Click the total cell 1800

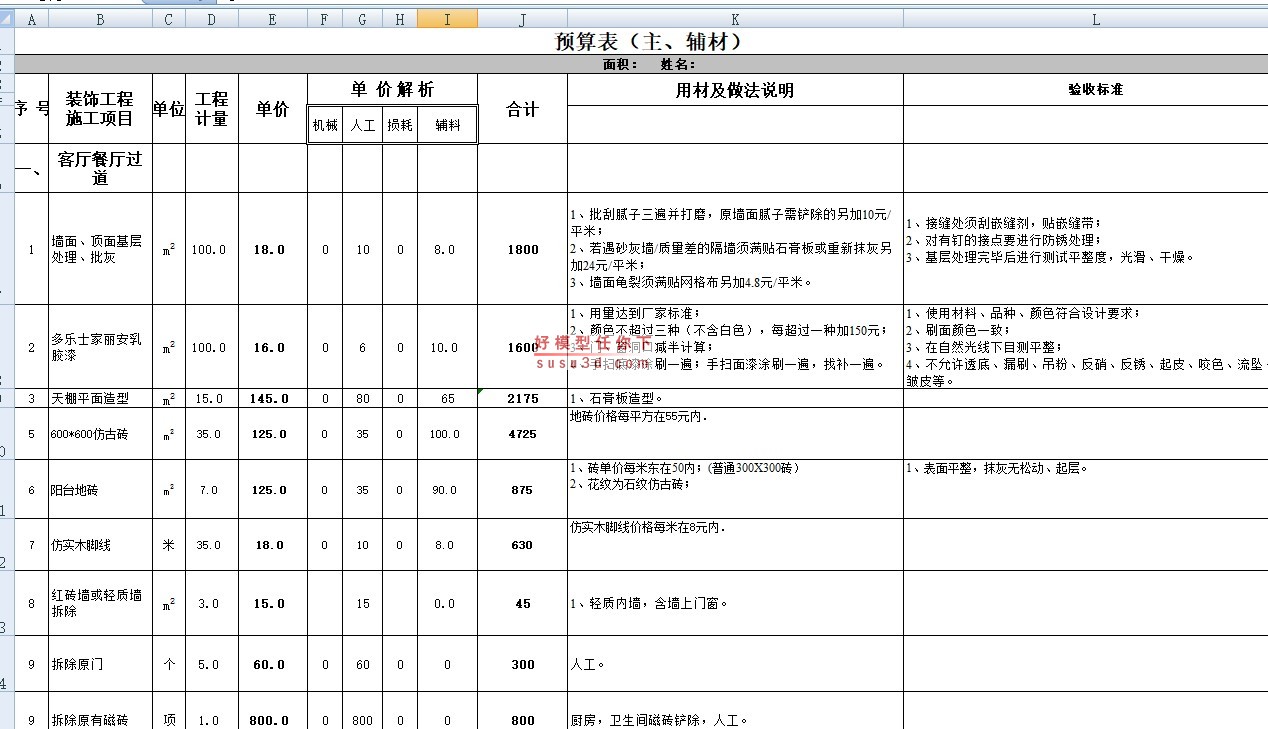click(x=522, y=249)
